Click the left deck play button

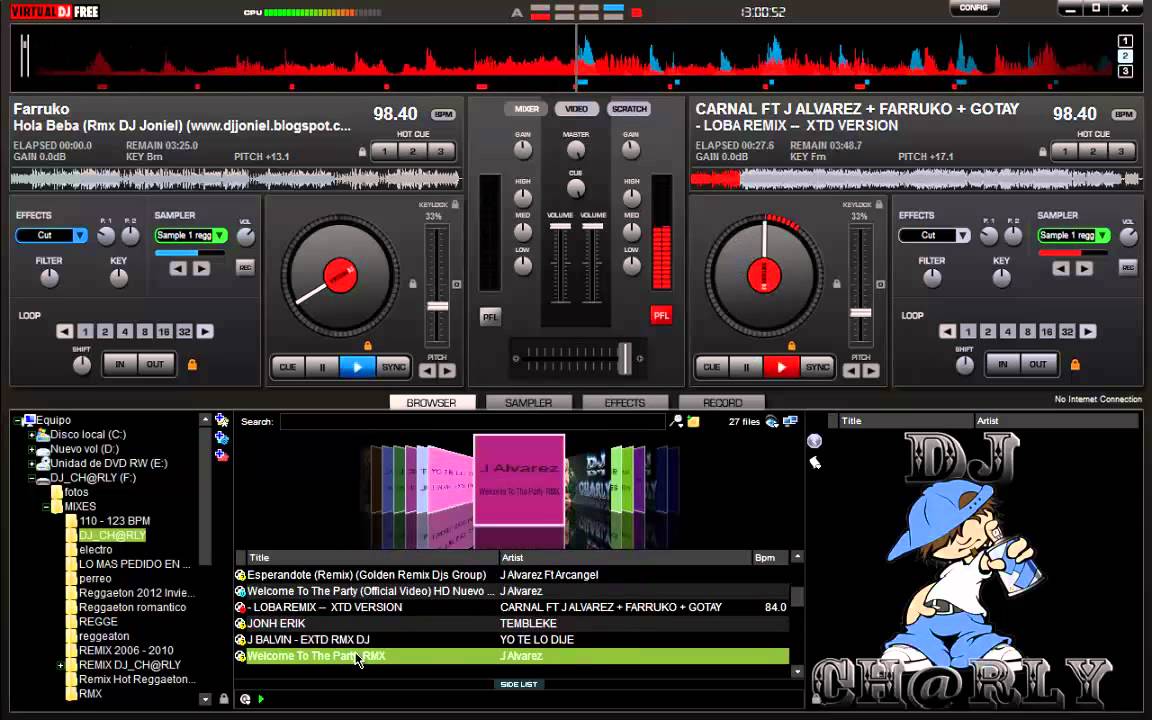(x=358, y=367)
